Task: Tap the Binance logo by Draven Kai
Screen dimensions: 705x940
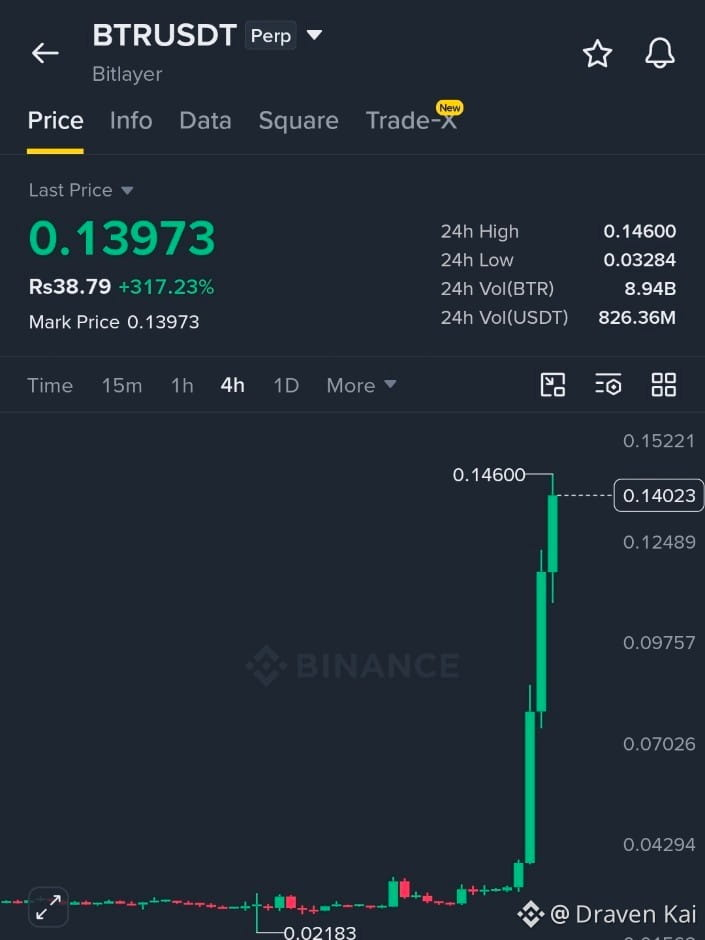Action: (531, 914)
